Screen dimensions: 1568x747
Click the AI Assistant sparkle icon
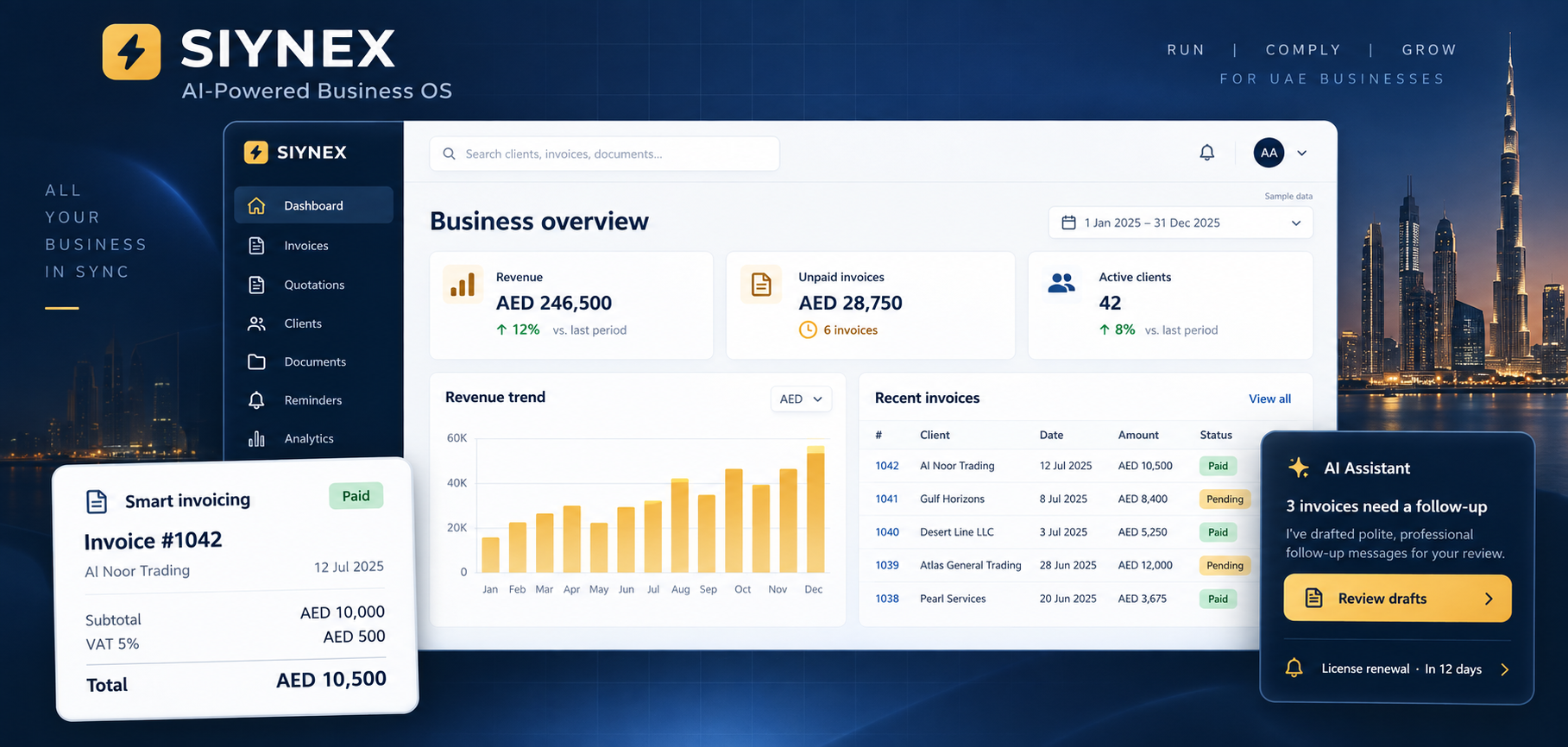pyautogui.click(x=1299, y=468)
